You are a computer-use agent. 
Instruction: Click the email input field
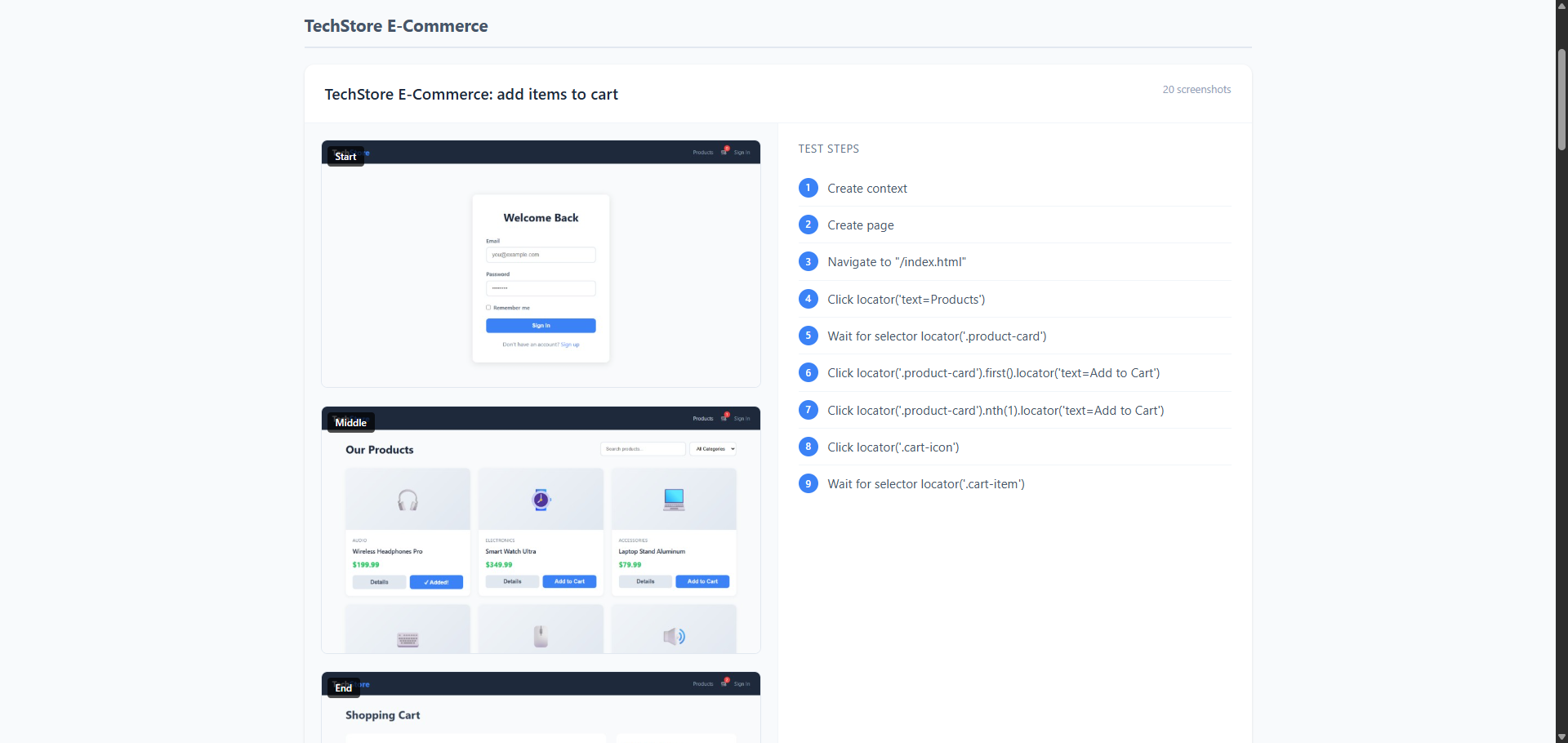pos(541,255)
